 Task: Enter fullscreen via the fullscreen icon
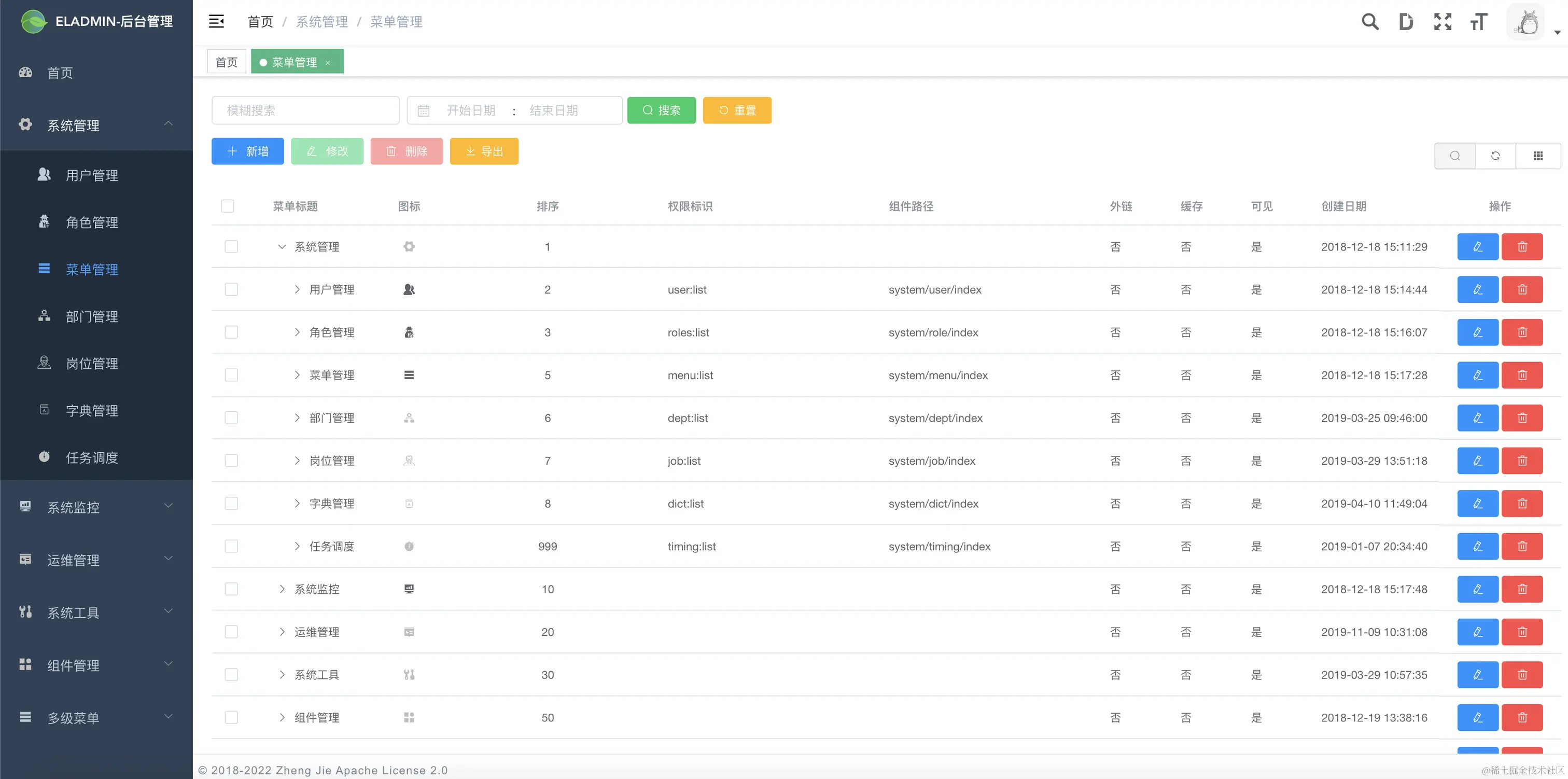1442,21
